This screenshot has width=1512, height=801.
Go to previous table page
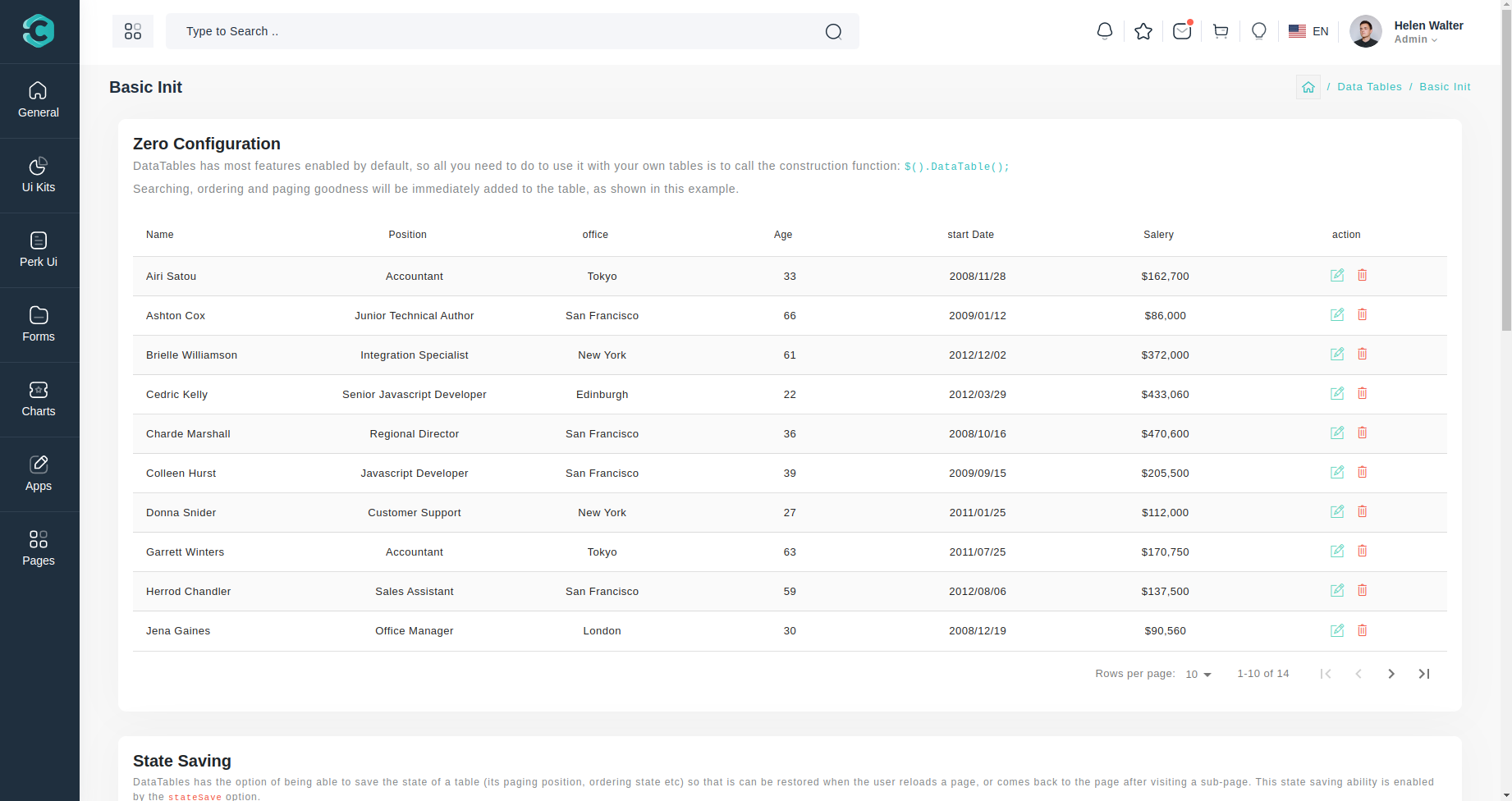[1359, 674]
